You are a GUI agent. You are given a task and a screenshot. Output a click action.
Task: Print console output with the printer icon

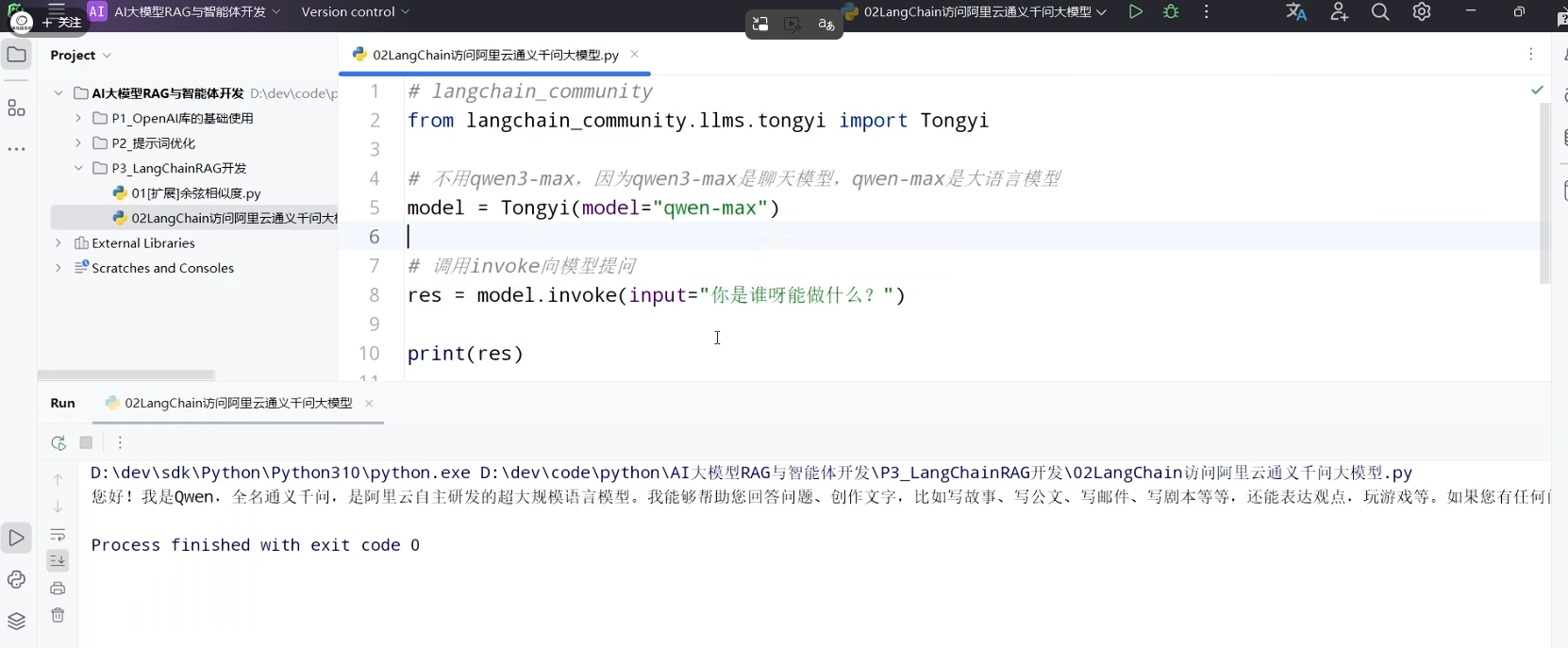click(x=58, y=589)
